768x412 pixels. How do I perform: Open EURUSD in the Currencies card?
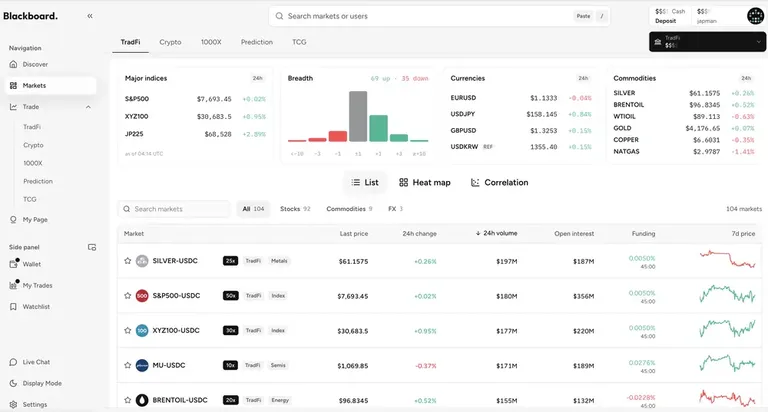coord(521,98)
